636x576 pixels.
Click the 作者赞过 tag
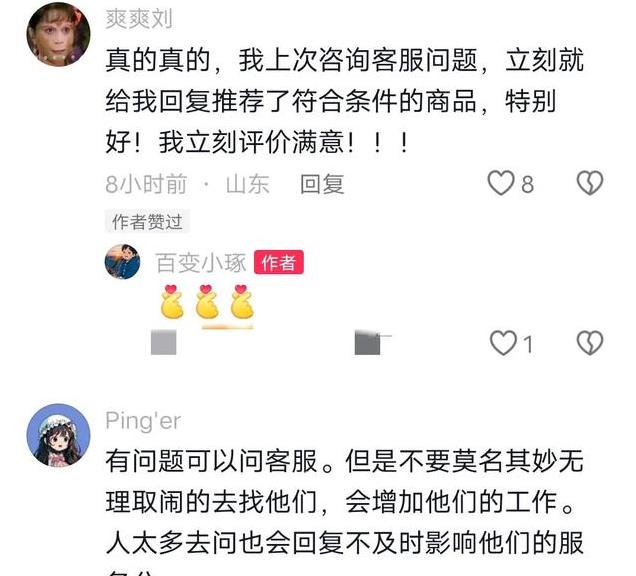point(147,221)
